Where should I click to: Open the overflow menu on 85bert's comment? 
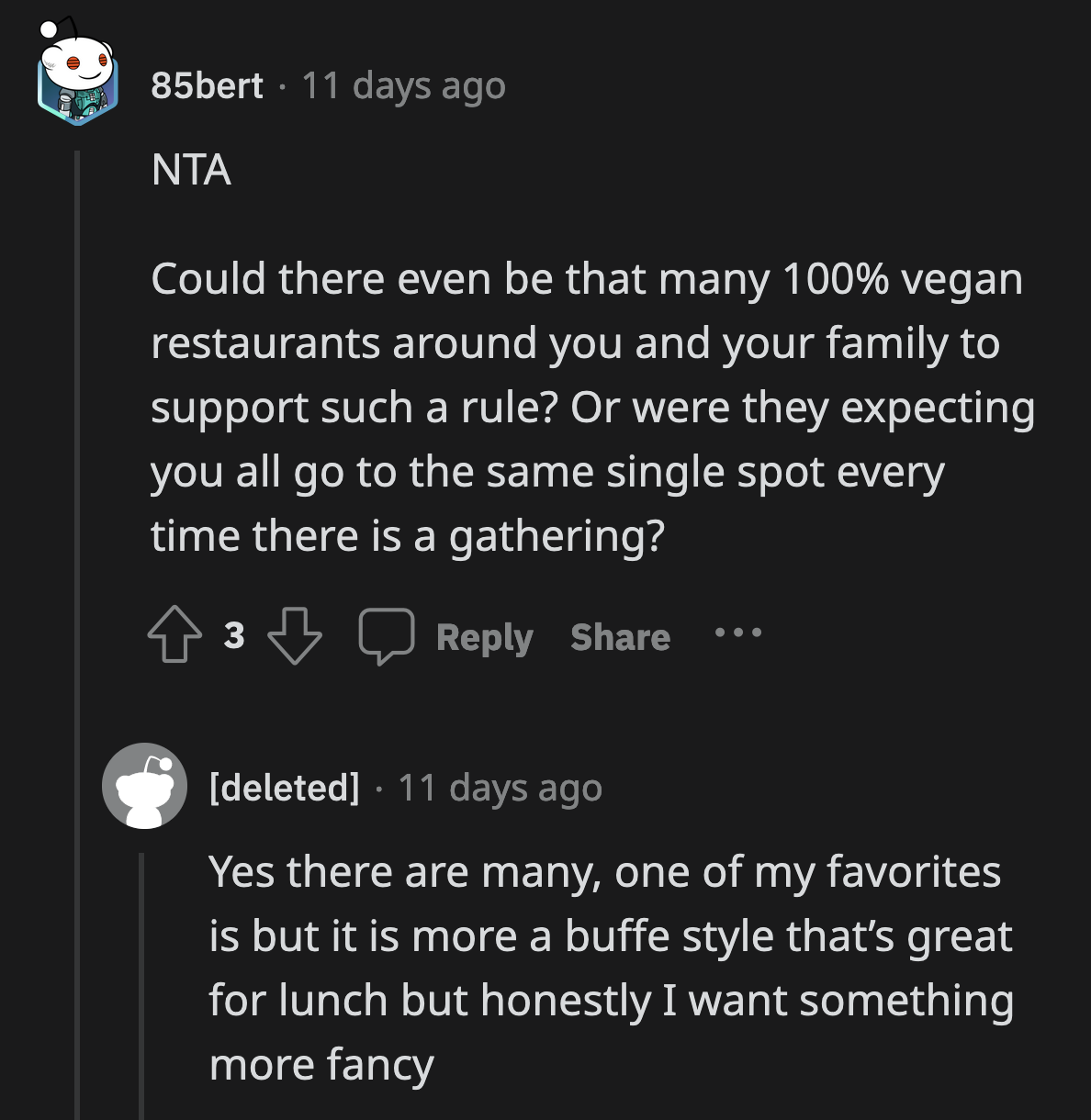click(738, 633)
